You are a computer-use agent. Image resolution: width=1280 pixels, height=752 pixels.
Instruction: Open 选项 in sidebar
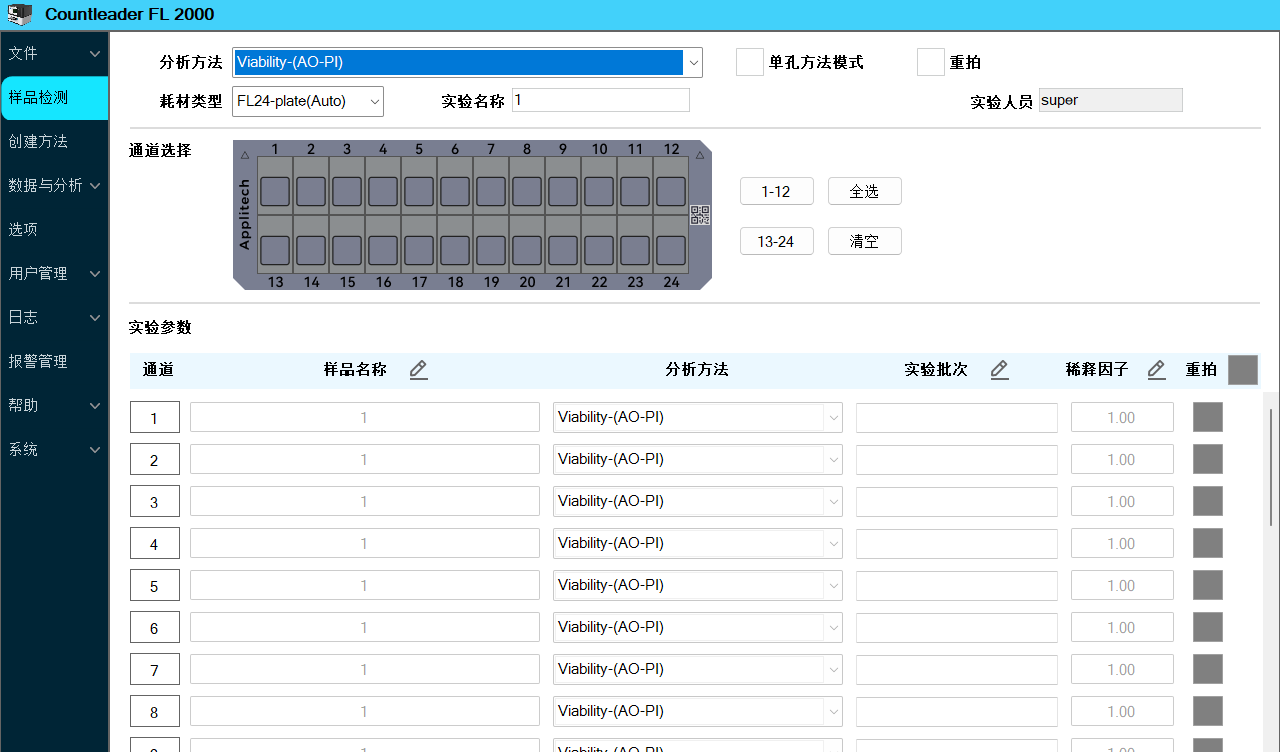54,229
